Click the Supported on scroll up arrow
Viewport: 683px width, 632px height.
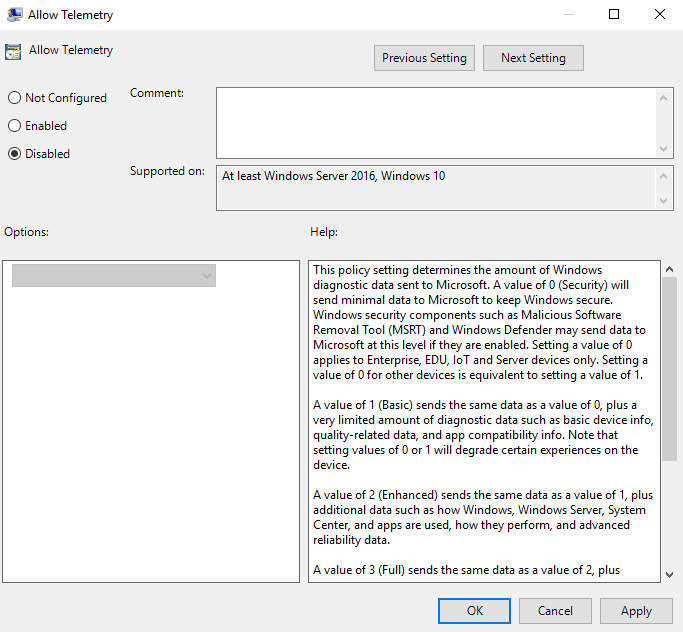click(663, 176)
